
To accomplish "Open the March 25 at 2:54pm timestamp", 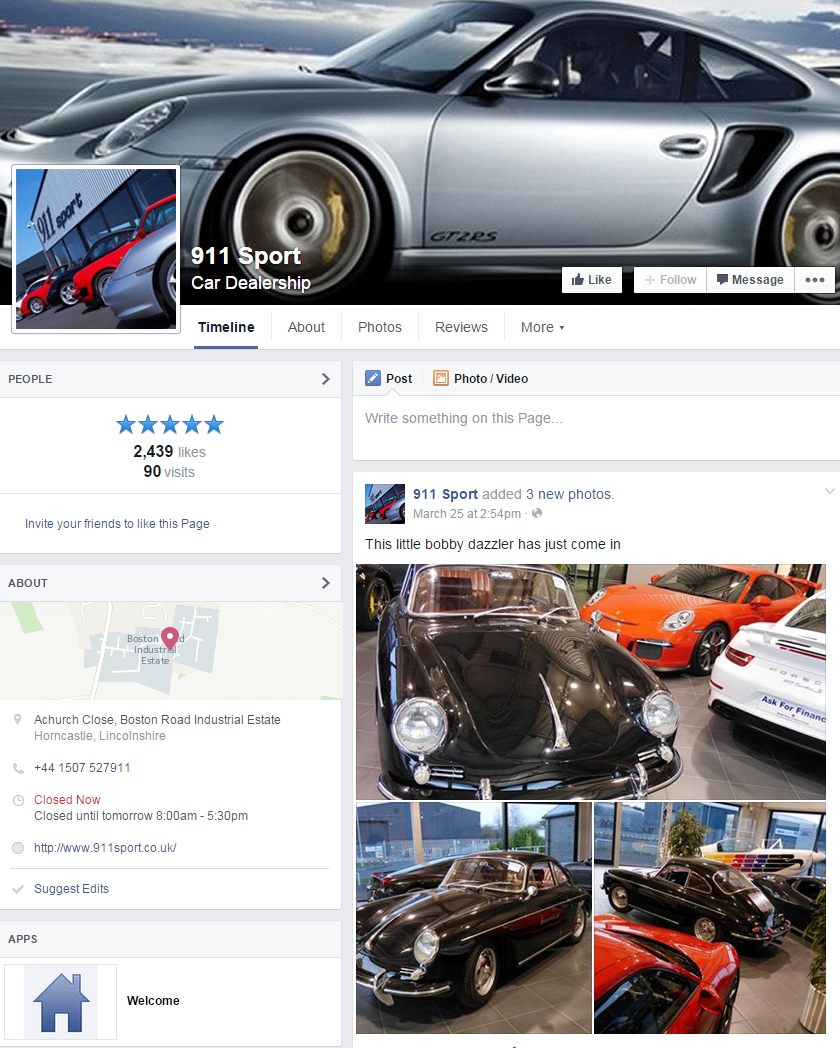I will pyautogui.click(x=466, y=514).
